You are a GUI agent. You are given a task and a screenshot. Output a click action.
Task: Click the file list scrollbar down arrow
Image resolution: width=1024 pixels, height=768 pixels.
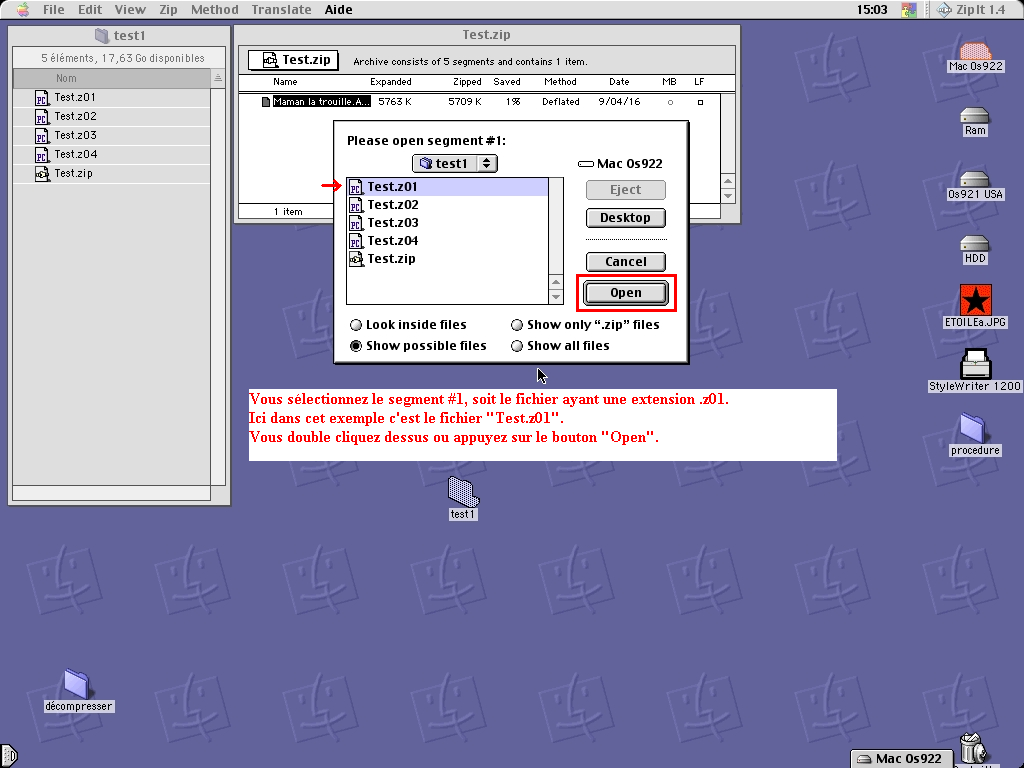[557, 297]
